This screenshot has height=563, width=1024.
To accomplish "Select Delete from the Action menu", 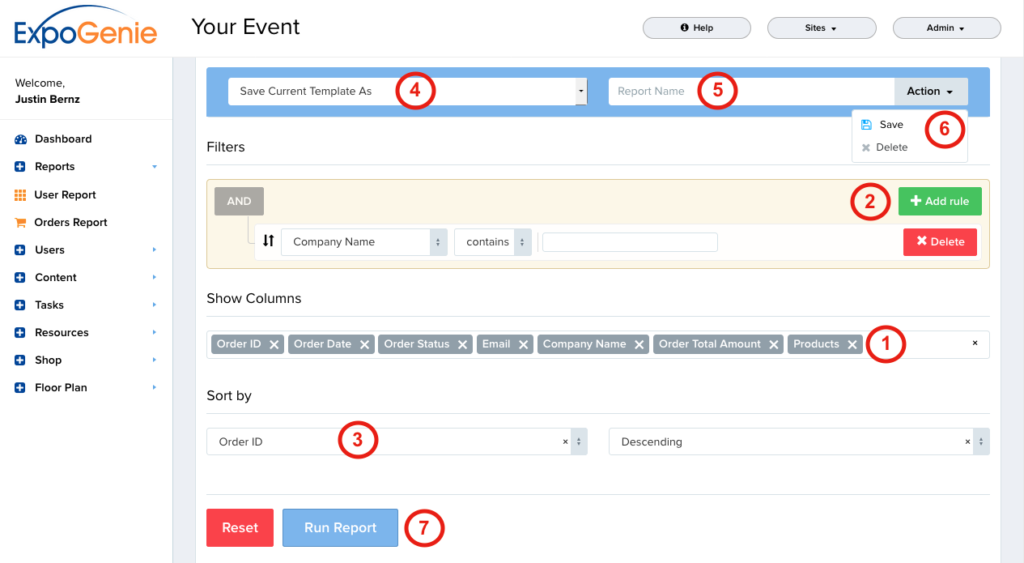I will pyautogui.click(x=890, y=147).
